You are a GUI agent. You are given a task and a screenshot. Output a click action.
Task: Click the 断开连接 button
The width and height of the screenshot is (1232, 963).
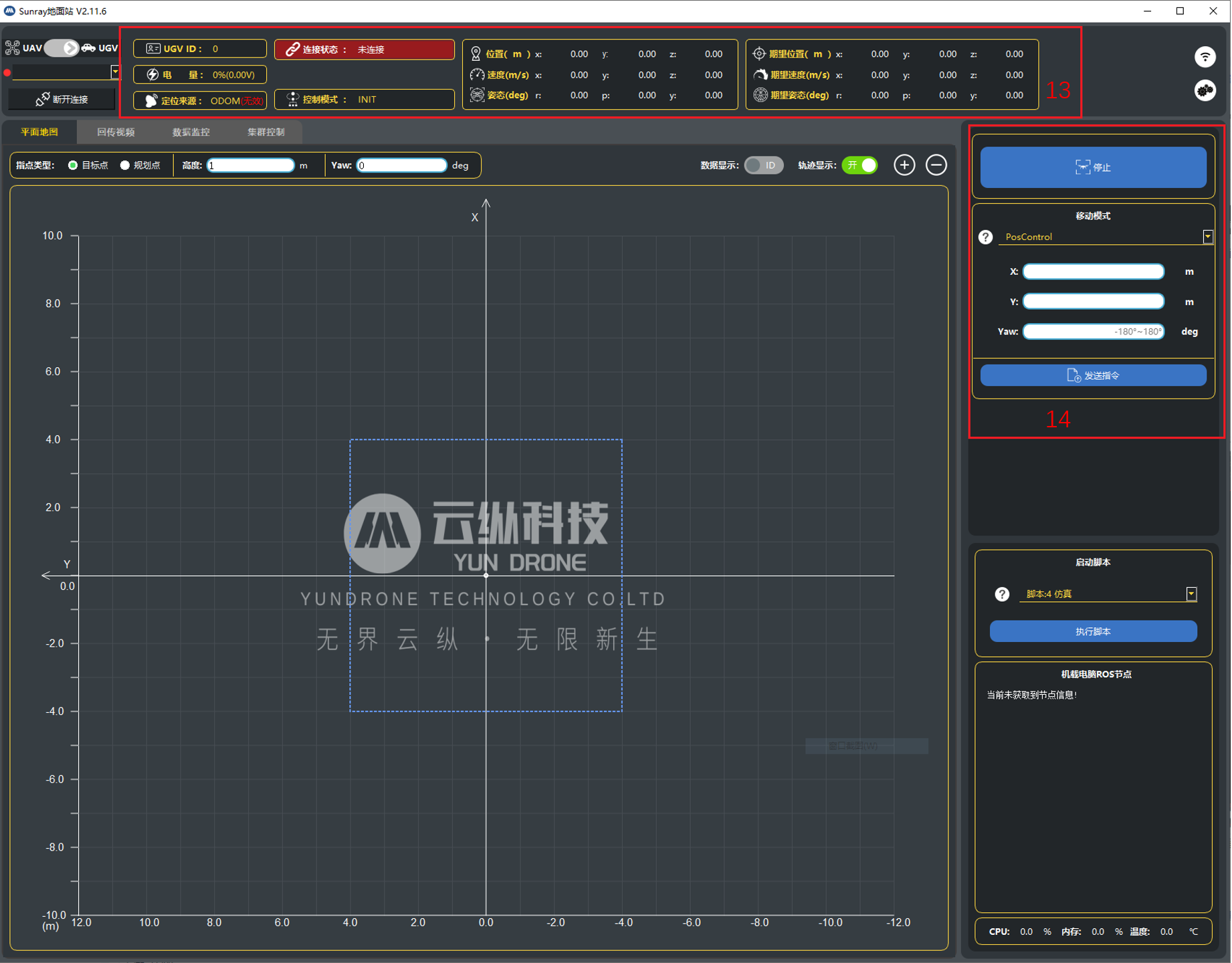pyautogui.click(x=62, y=100)
